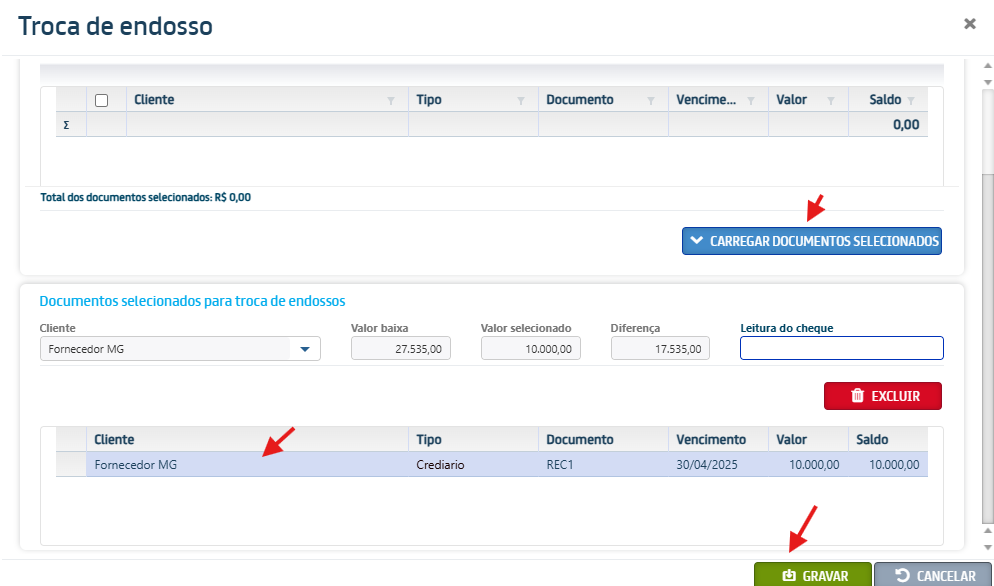994x586 pixels.
Task: Open the Documento column filter icon
Action: pos(651,101)
